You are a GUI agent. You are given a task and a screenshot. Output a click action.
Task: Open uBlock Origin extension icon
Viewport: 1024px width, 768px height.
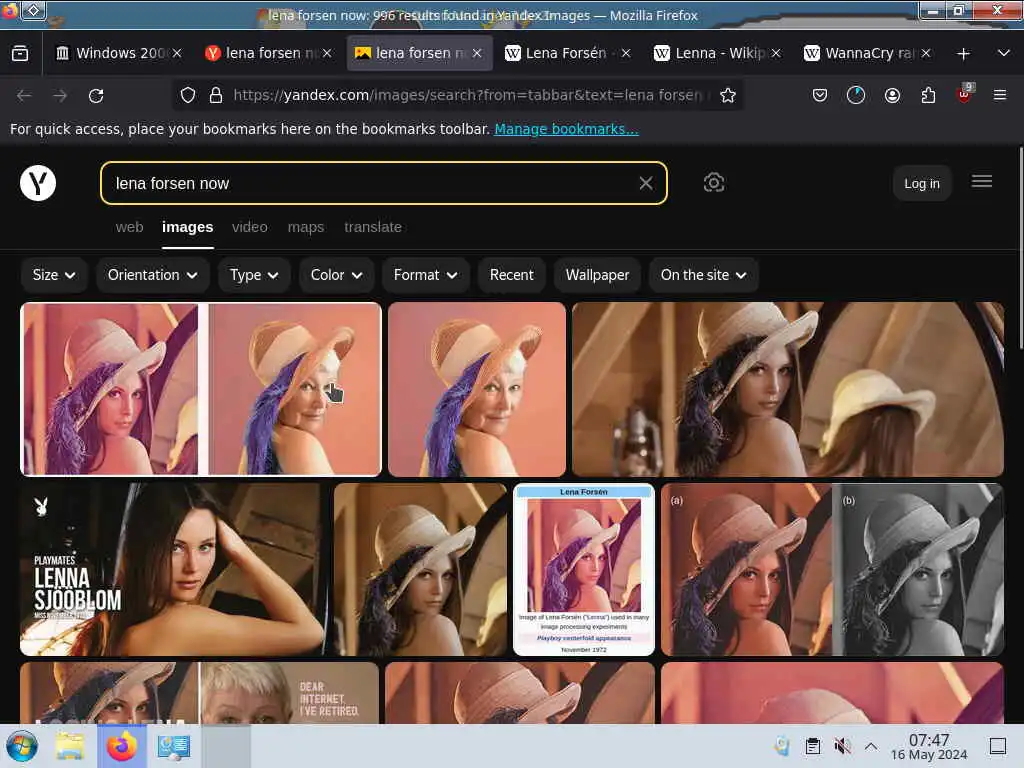tap(965, 94)
